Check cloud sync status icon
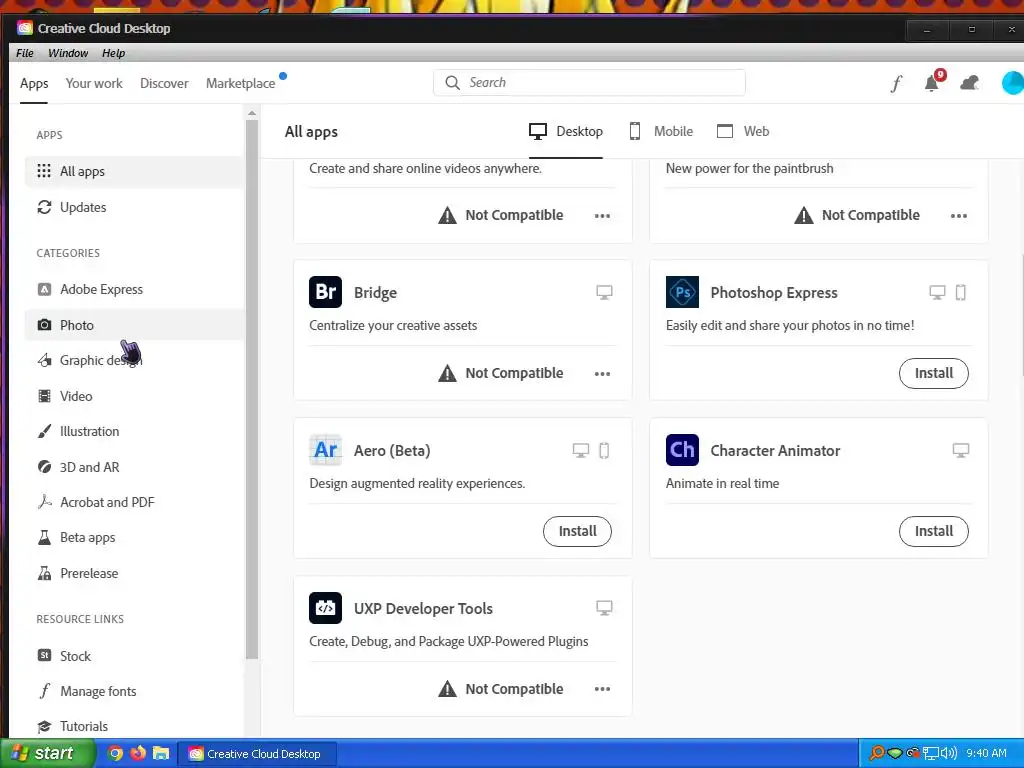 pos(970,83)
